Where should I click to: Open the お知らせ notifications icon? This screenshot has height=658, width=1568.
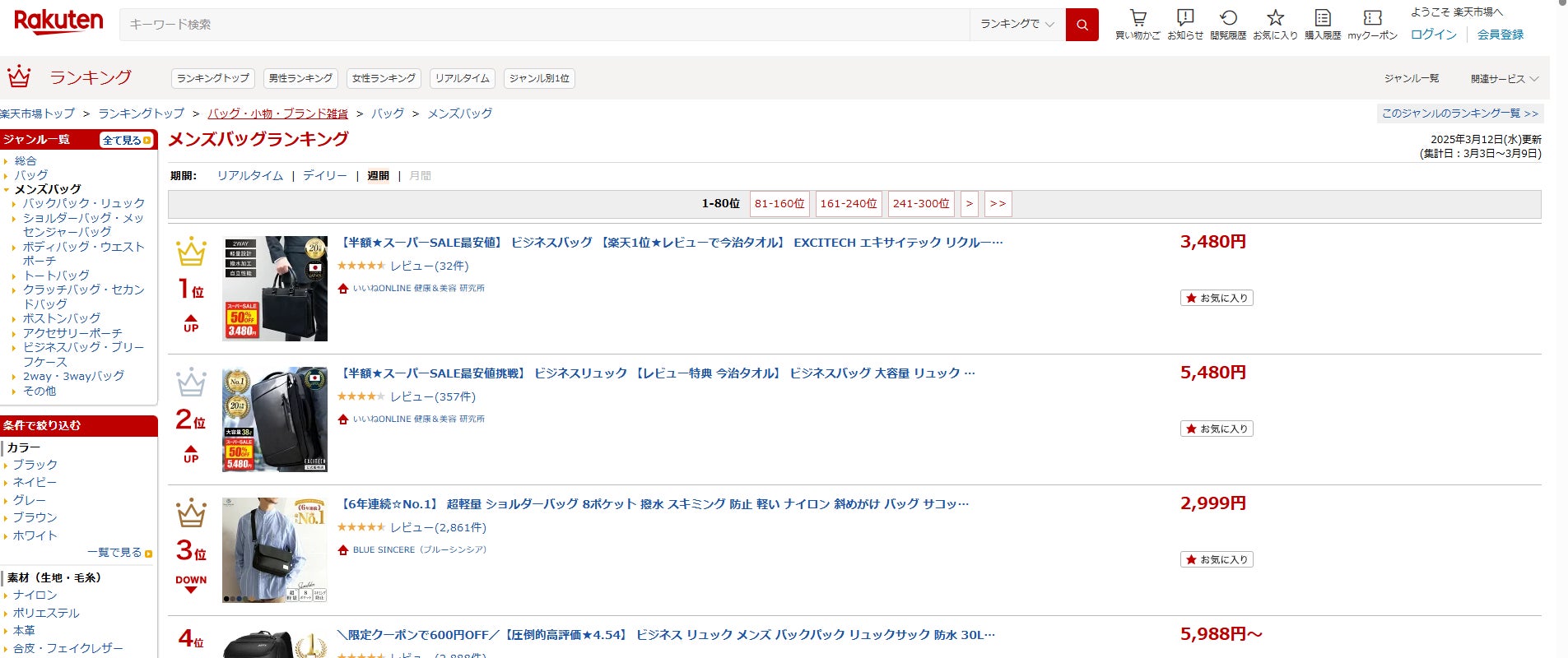click(1185, 18)
